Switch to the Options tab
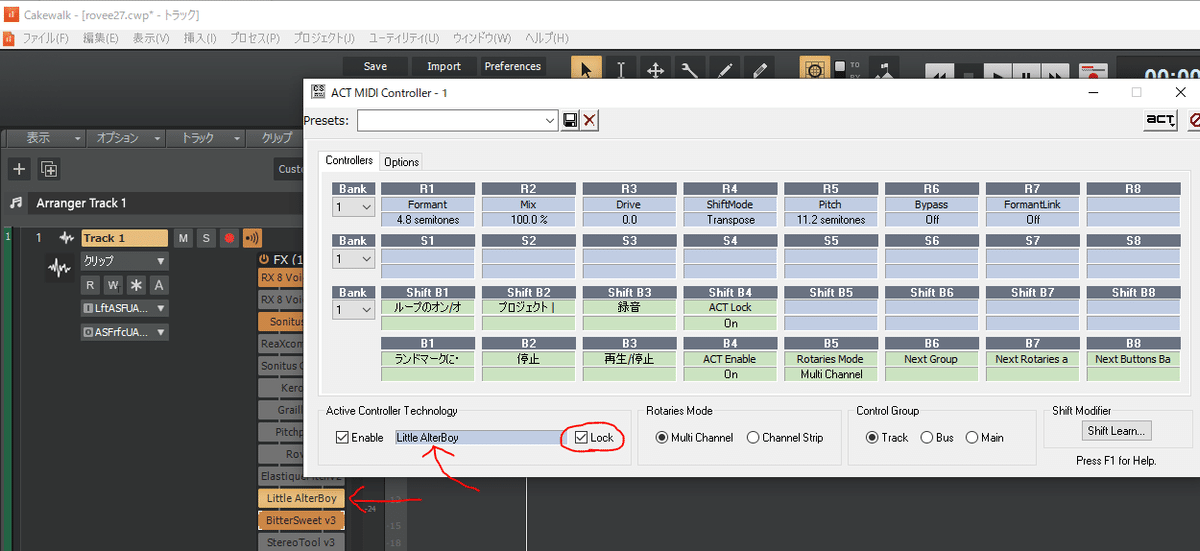The image size is (1200, 551). [x=402, y=162]
